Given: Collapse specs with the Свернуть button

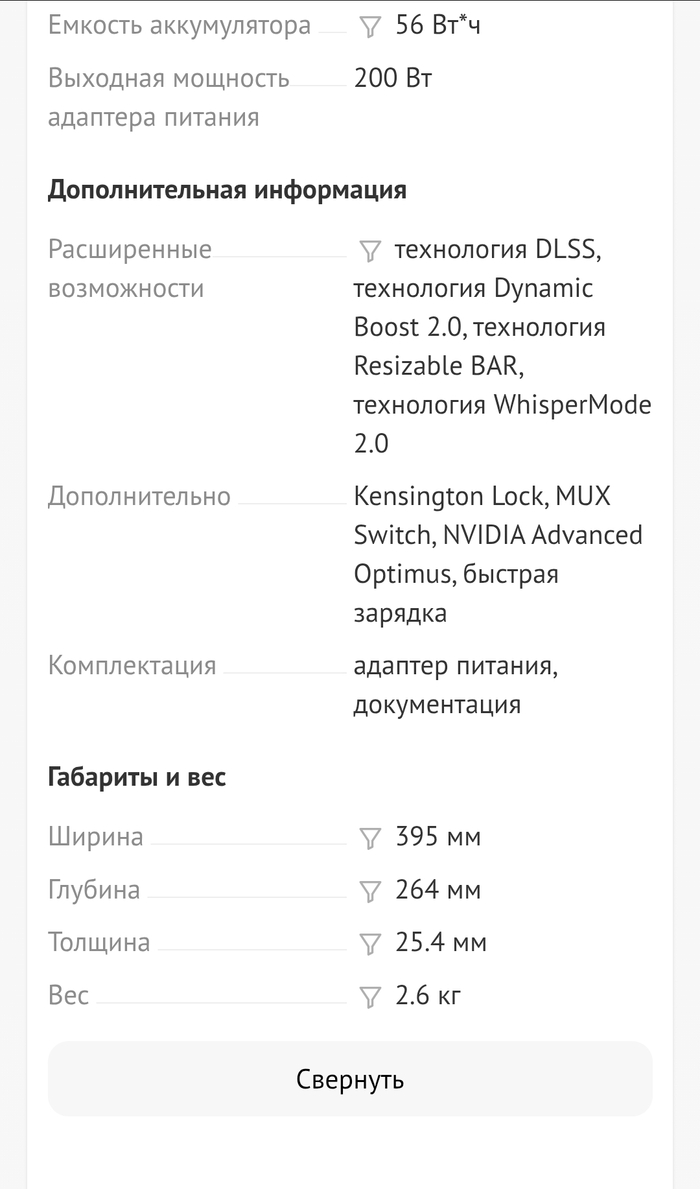Looking at the screenshot, I should click(x=350, y=1079).
